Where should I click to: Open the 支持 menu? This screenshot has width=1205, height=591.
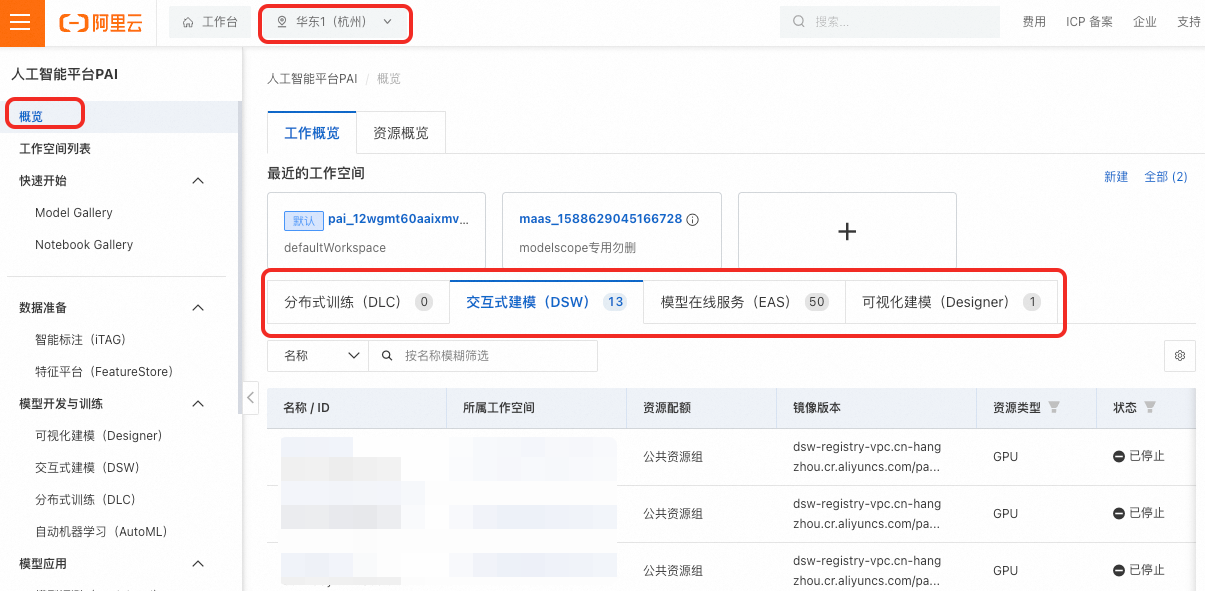click(x=1189, y=22)
